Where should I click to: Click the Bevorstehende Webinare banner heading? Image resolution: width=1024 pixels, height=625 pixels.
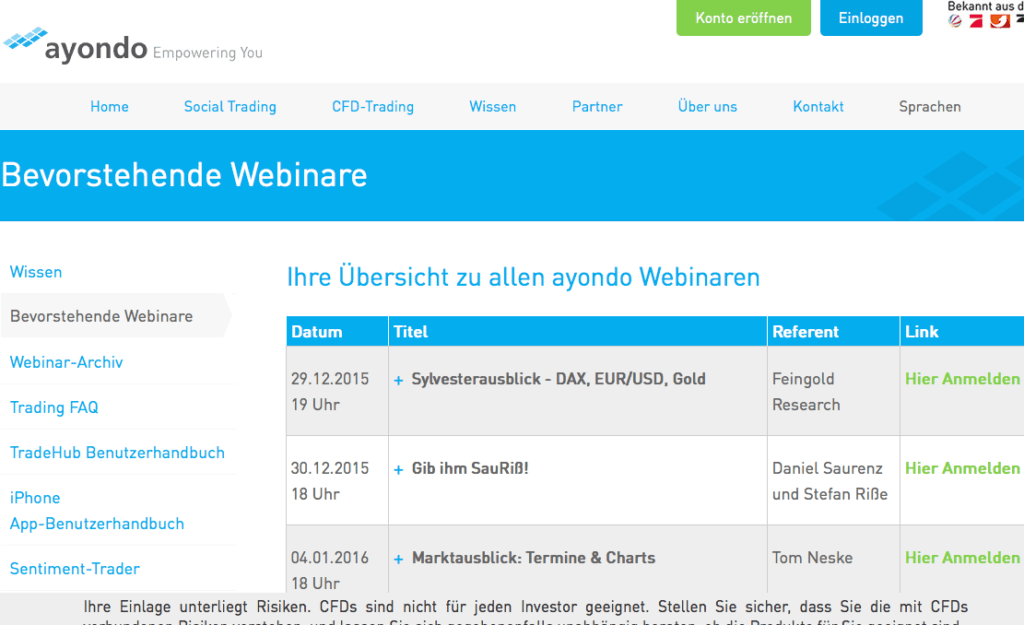[x=184, y=175]
